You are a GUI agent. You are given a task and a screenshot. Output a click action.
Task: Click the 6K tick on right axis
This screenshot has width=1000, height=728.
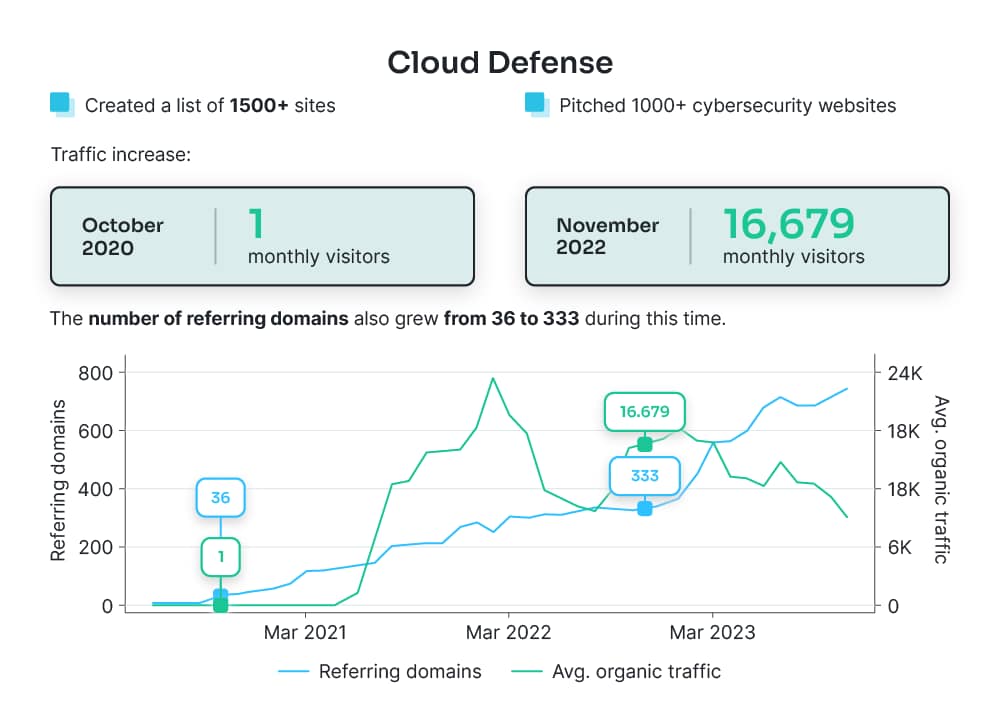pyautogui.click(x=900, y=547)
